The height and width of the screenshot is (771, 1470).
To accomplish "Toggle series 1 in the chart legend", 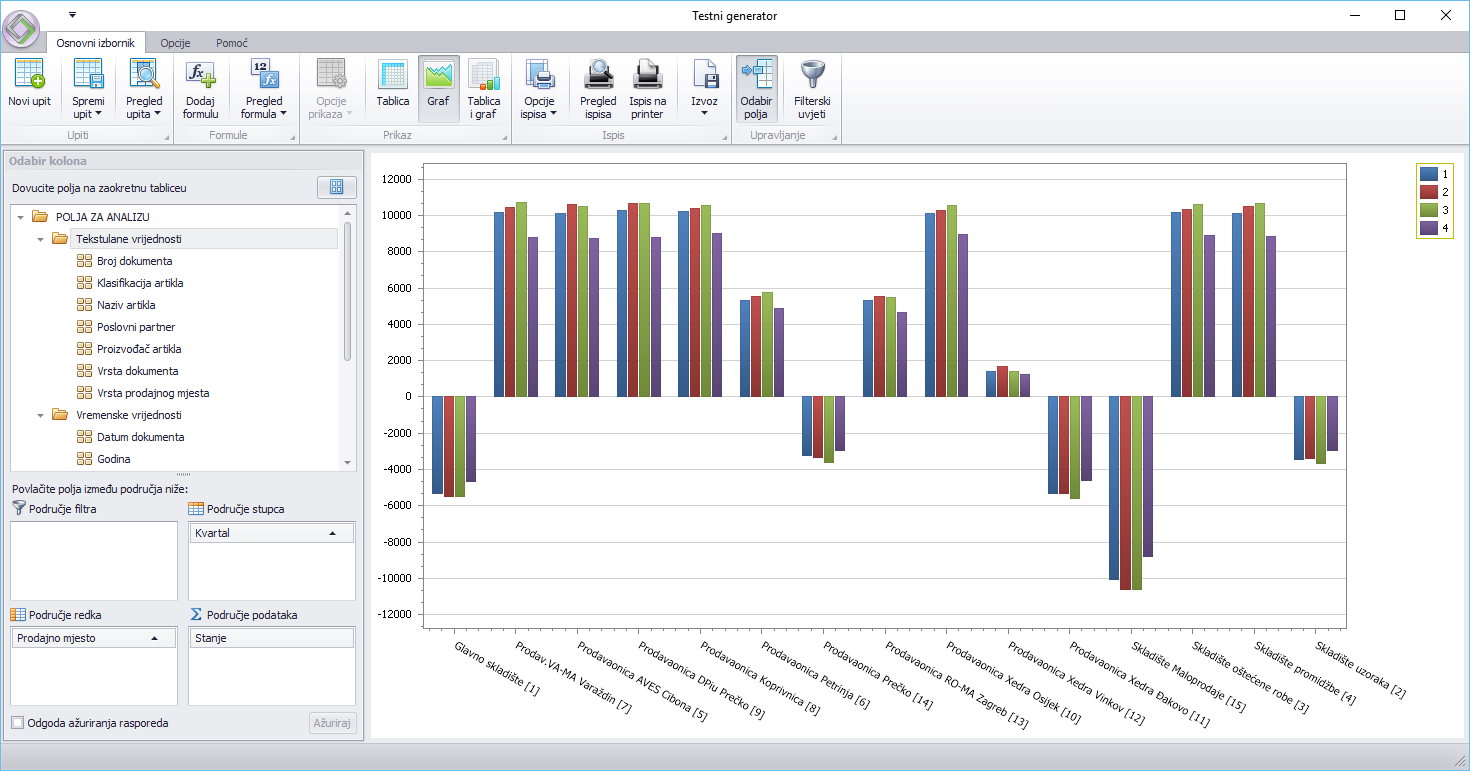I will [x=1428, y=174].
